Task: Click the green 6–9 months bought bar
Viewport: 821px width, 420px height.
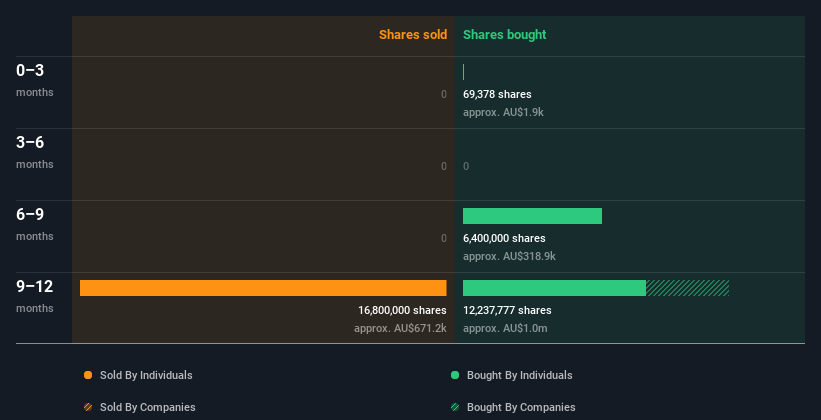Action: tap(532, 216)
